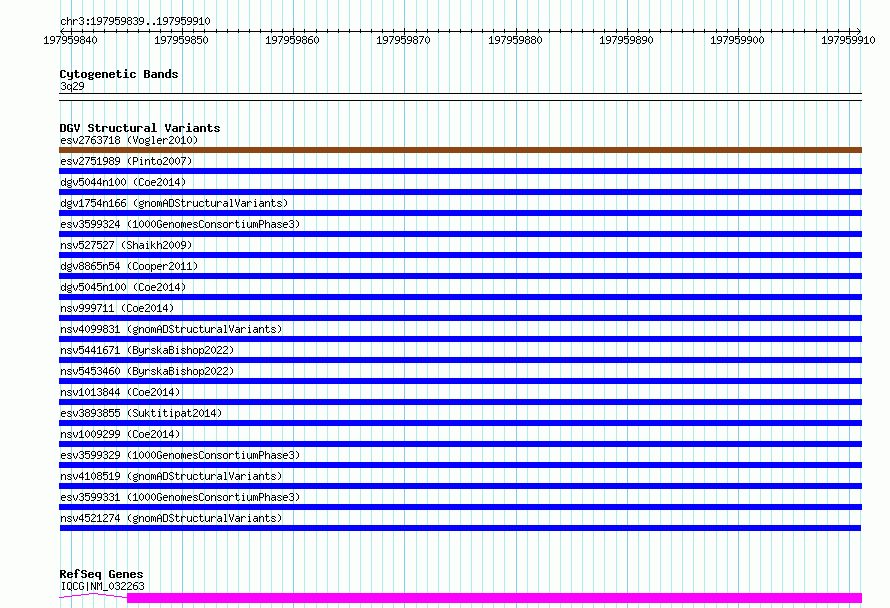Click esv3893855 (Suktitipat2014) label
This screenshot has height=608, width=890.
141,413
